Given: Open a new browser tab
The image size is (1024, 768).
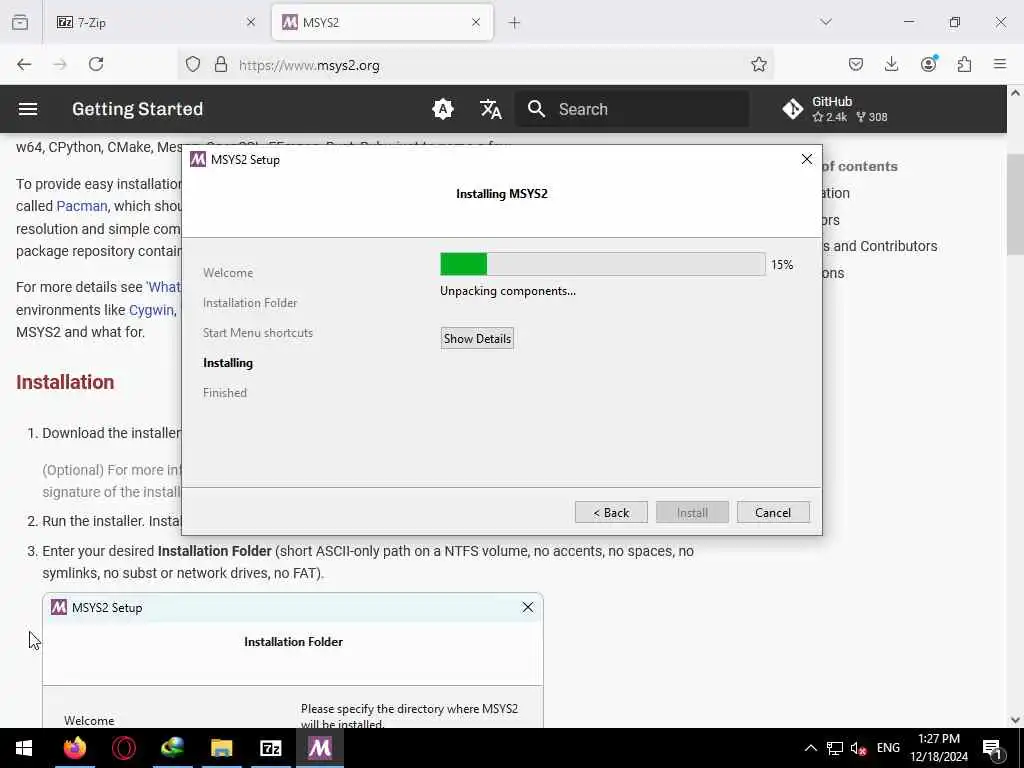Looking at the screenshot, I should pyautogui.click(x=515, y=23).
